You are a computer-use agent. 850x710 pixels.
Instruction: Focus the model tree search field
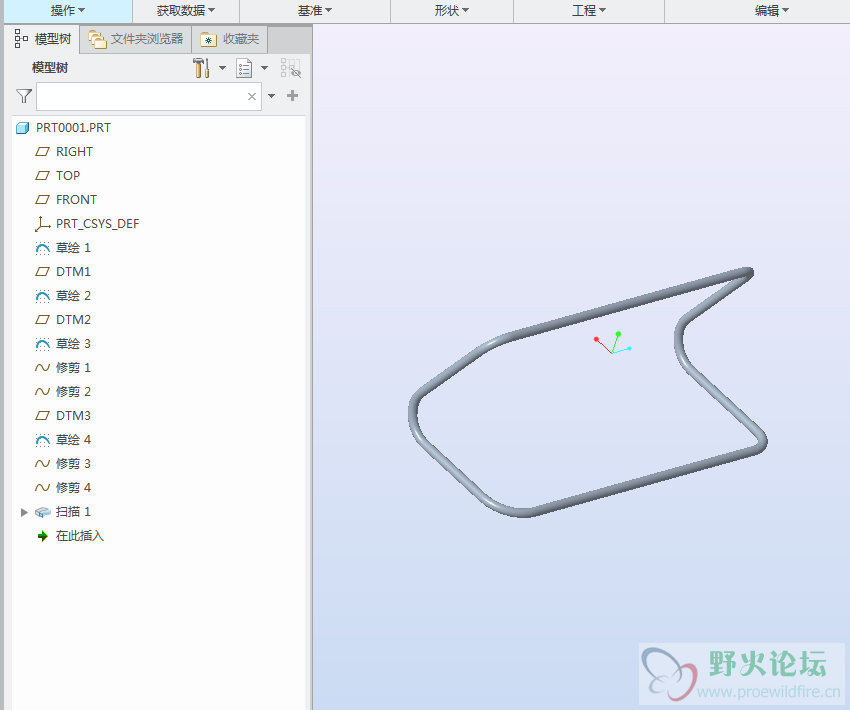pos(149,96)
